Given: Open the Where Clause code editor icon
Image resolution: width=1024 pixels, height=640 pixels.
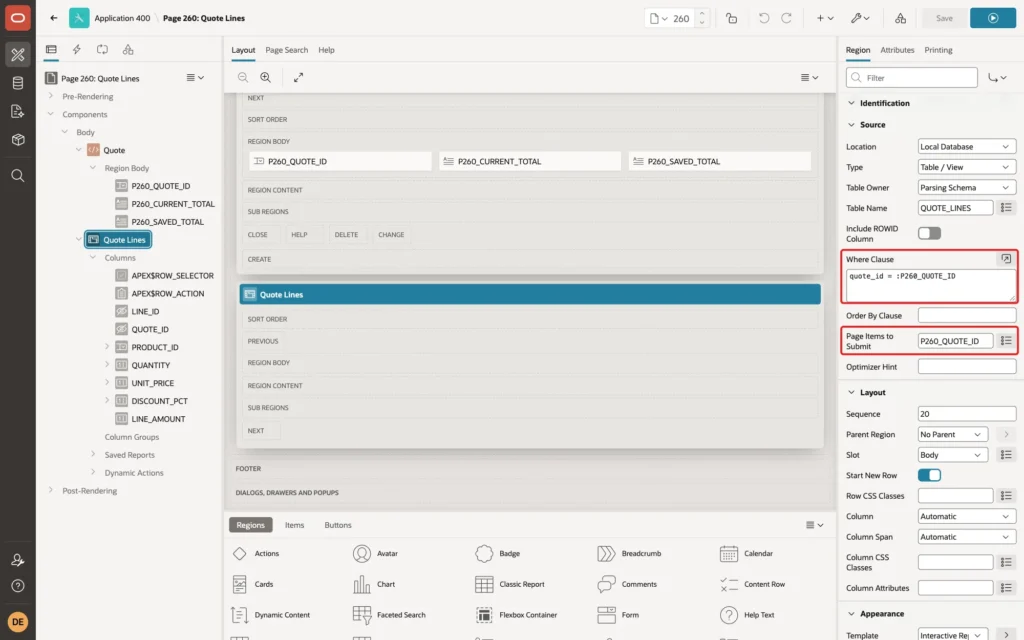Looking at the screenshot, I should pyautogui.click(x=1006, y=259).
